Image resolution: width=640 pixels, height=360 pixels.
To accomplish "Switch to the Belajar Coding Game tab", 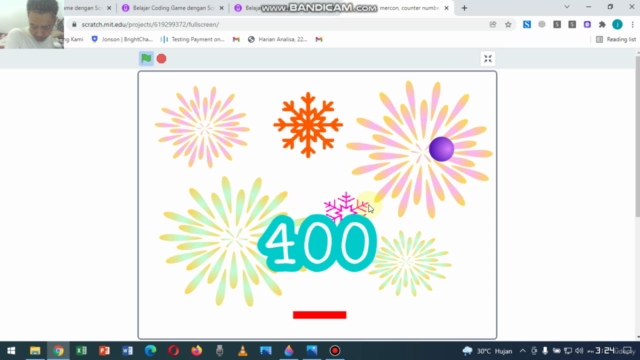I will click(173, 8).
